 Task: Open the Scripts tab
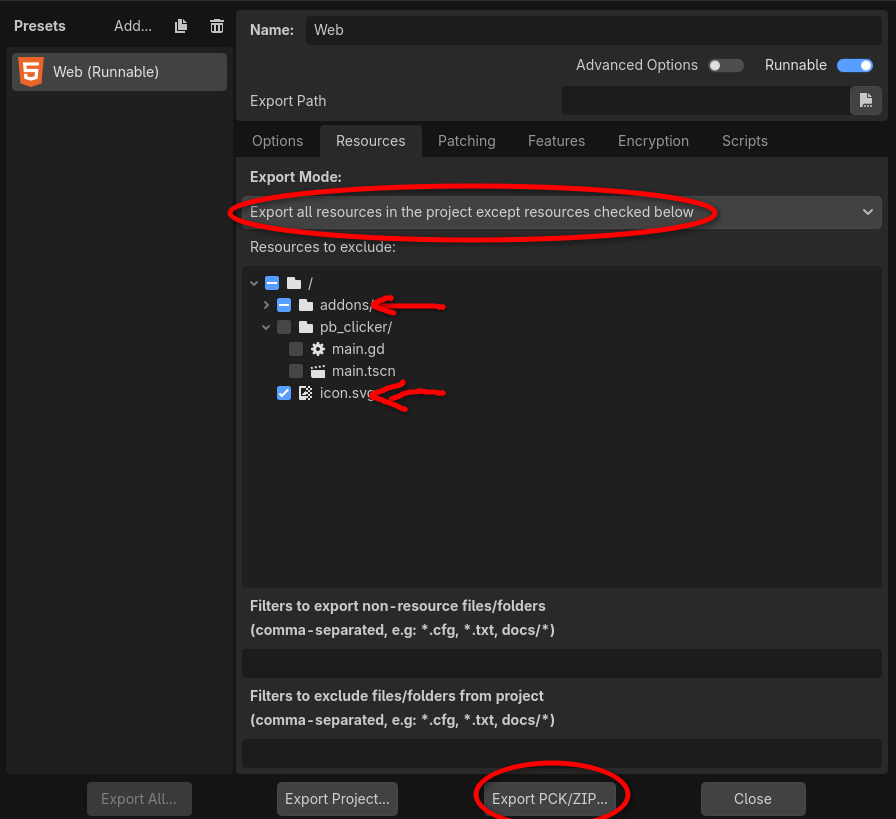point(745,141)
